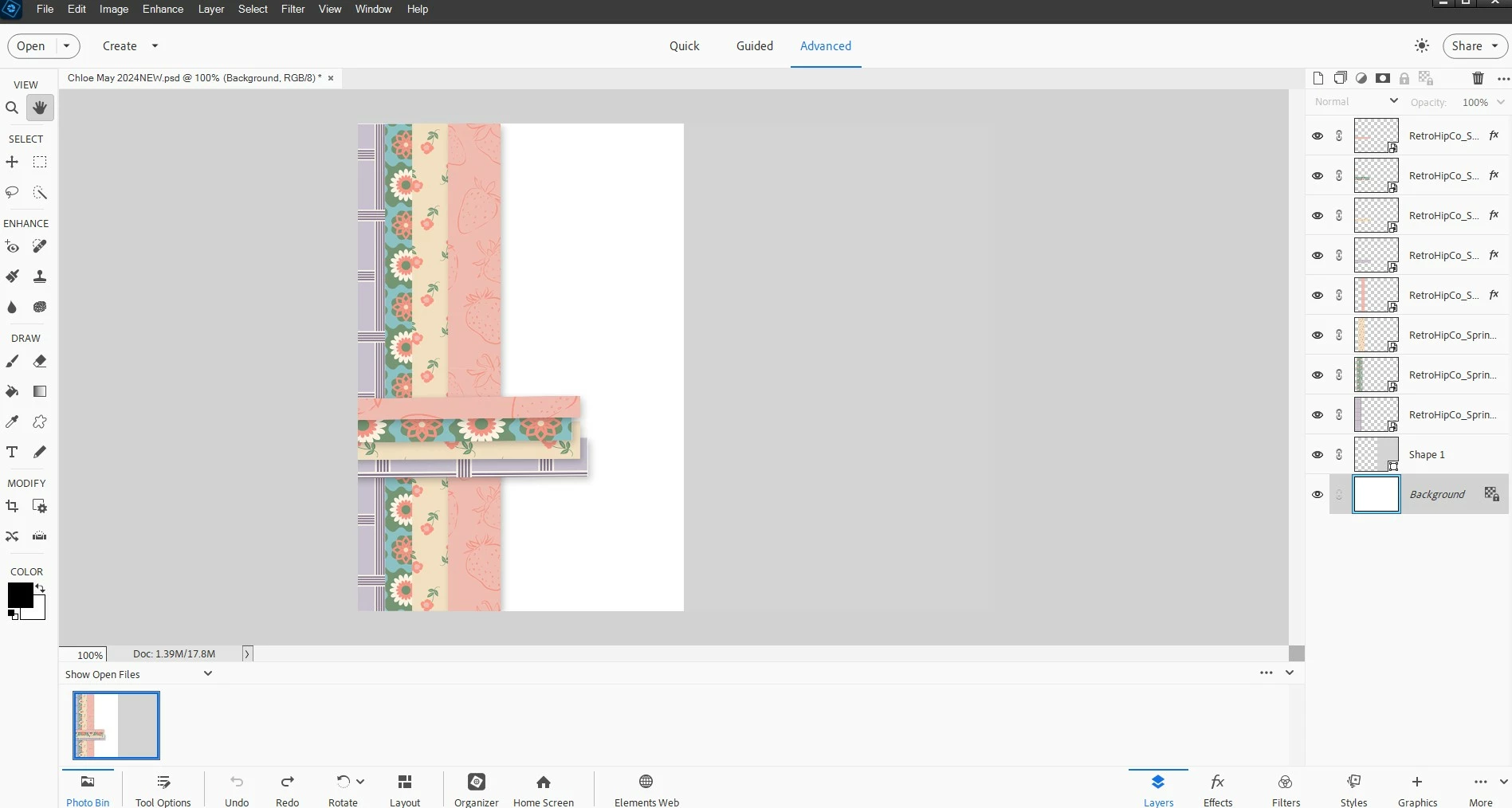Select the Gradient tool
Image resolution: width=1512 pixels, height=808 pixels.
(40, 391)
